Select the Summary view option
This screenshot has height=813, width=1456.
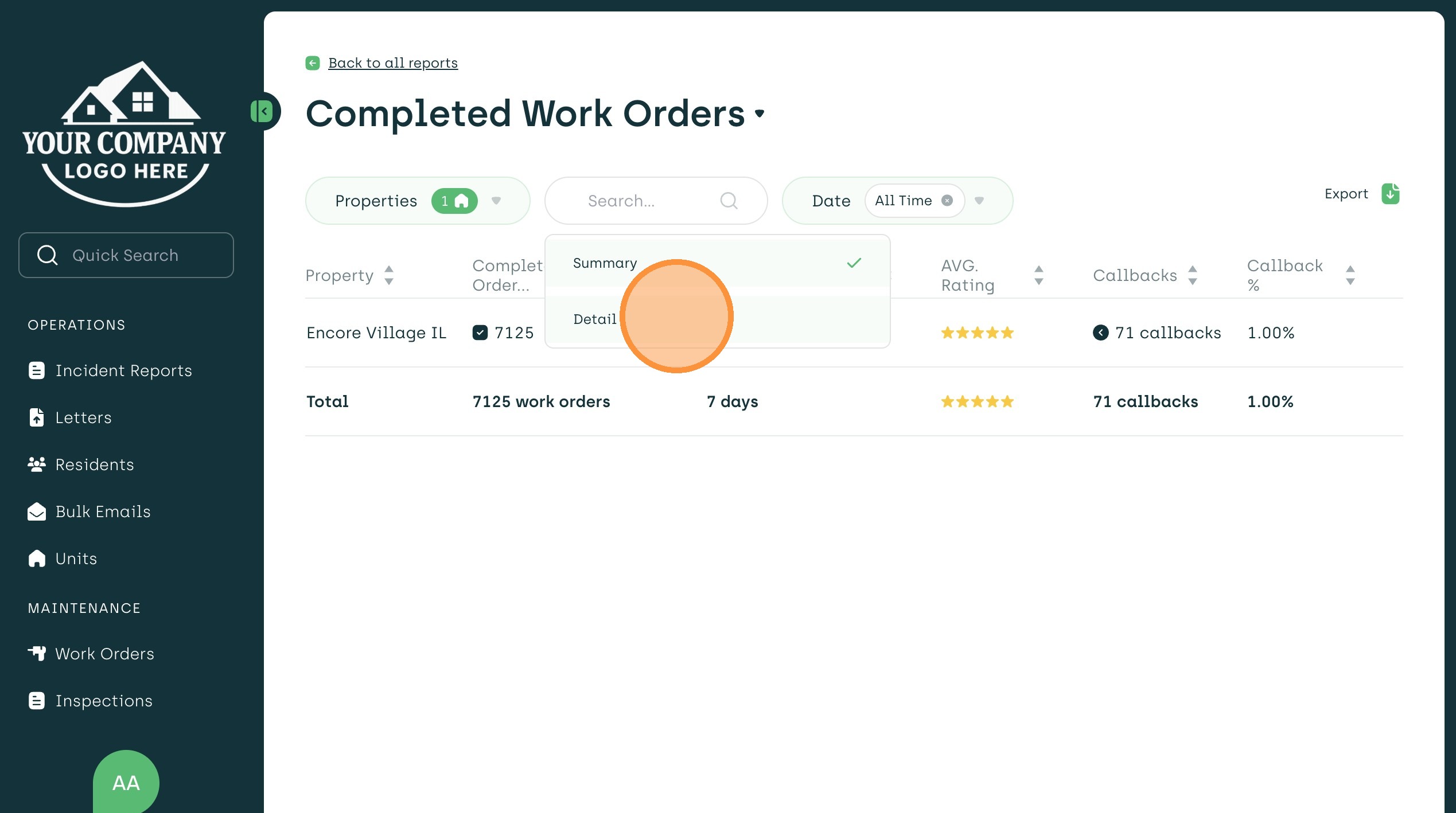(x=605, y=263)
